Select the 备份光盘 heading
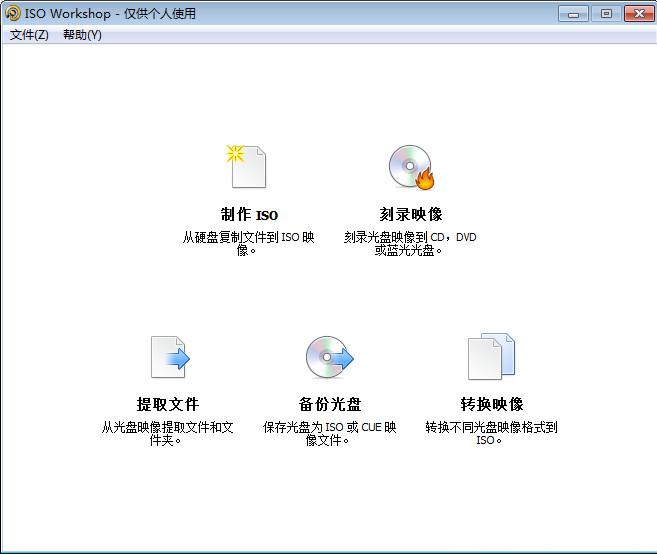 pyautogui.click(x=330, y=404)
